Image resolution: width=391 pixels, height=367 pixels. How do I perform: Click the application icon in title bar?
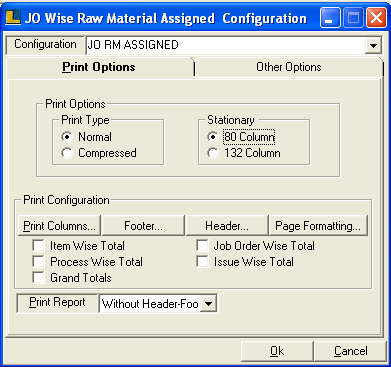click(13, 17)
